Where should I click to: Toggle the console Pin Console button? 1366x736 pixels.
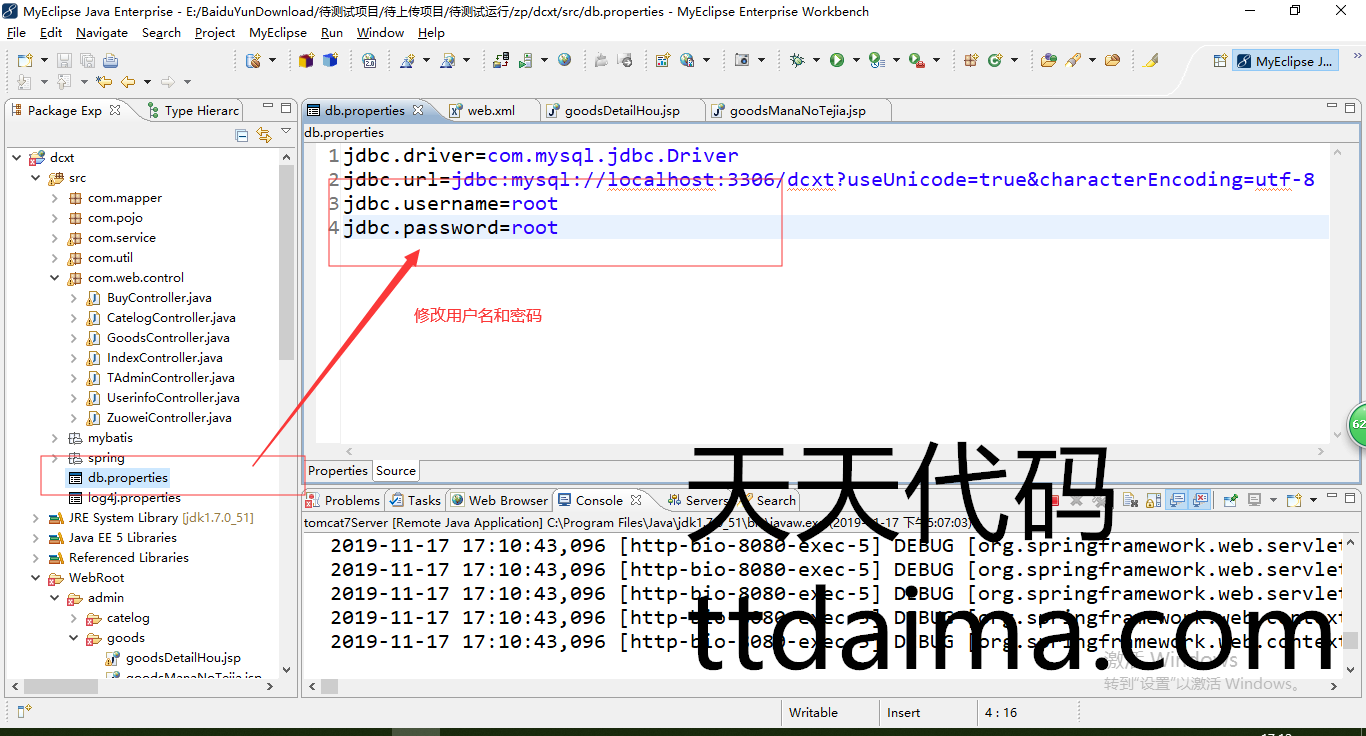click(1231, 500)
